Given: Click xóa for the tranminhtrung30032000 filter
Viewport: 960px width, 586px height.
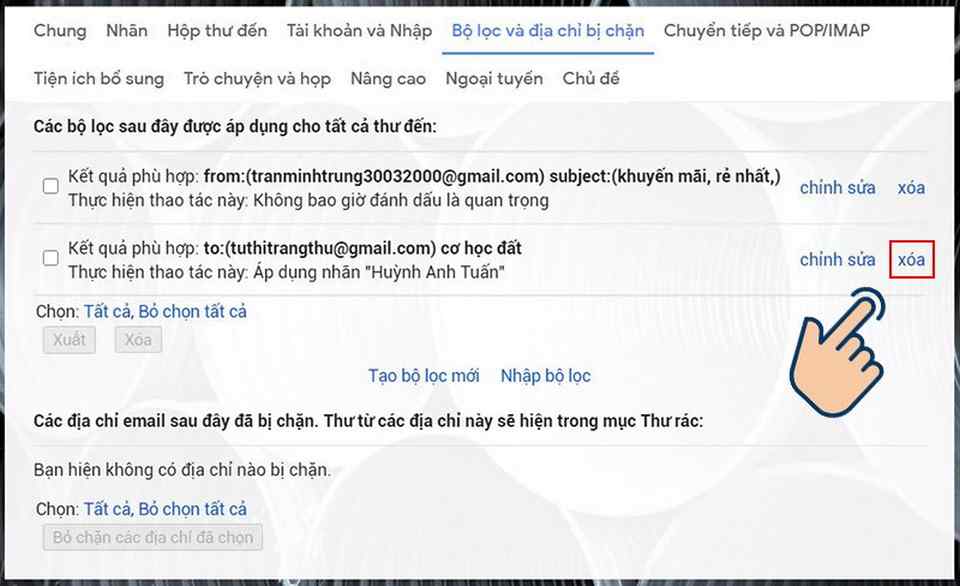Looking at the screenshot, I should (911, 188).
